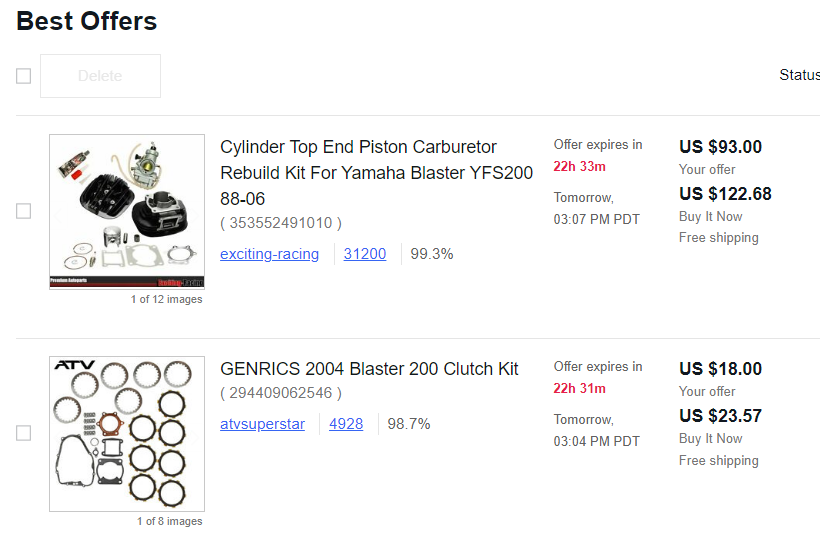Screen dimensions: 820x544
Task: Open the clutch kit gasket thumbnail
Action: (127, 434)
